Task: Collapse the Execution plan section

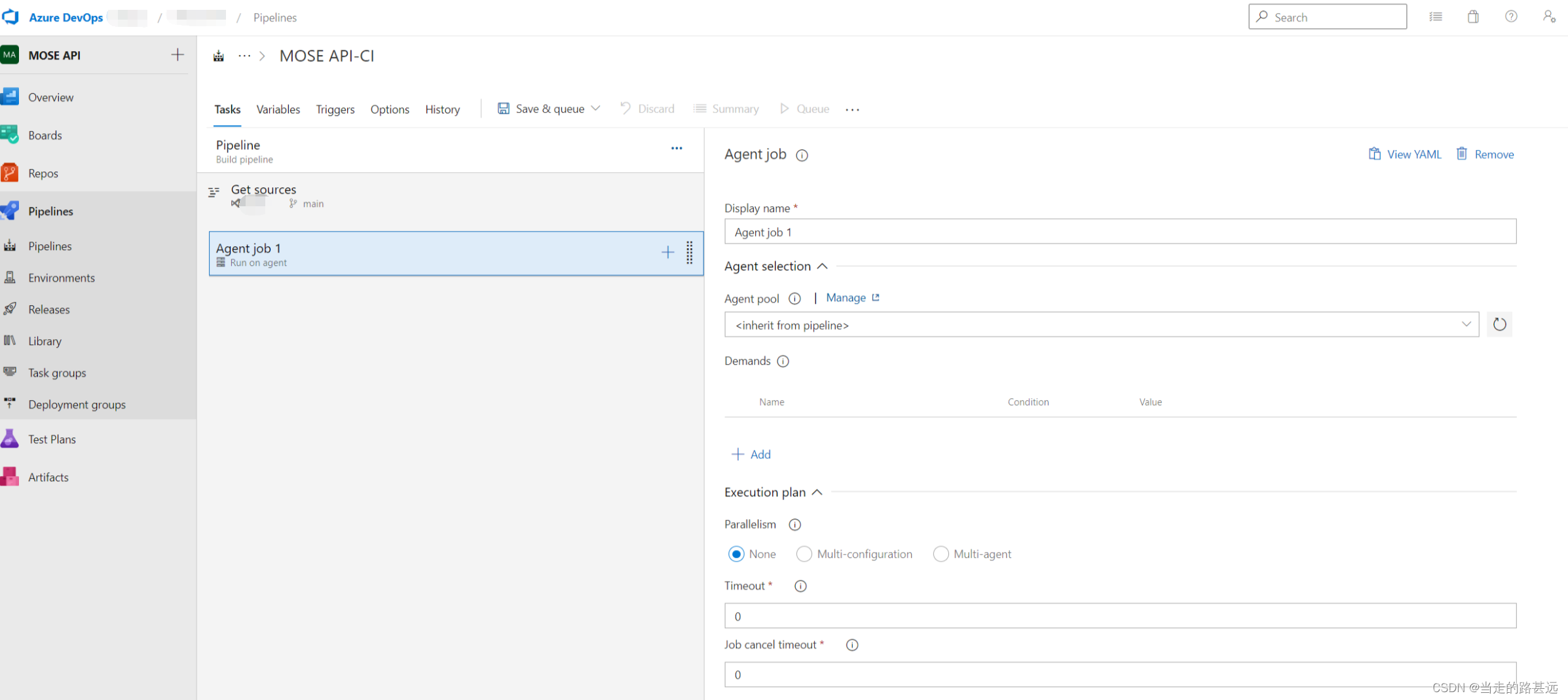Action: pyautogui.click(x=816, y=492)
